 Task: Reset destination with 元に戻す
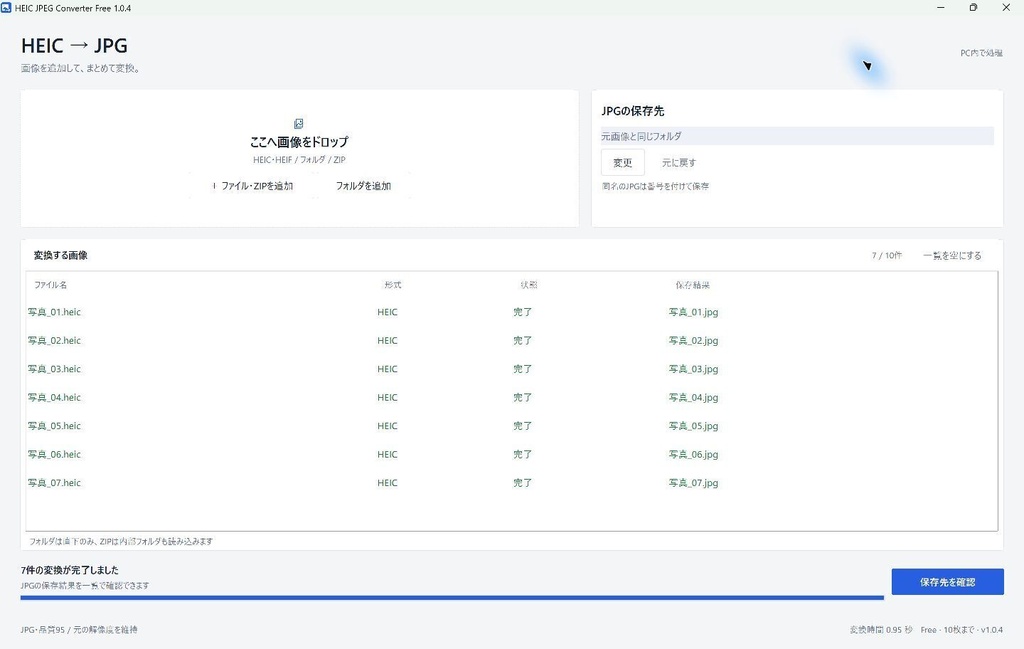pyautogui.click(x=679, y=163)
